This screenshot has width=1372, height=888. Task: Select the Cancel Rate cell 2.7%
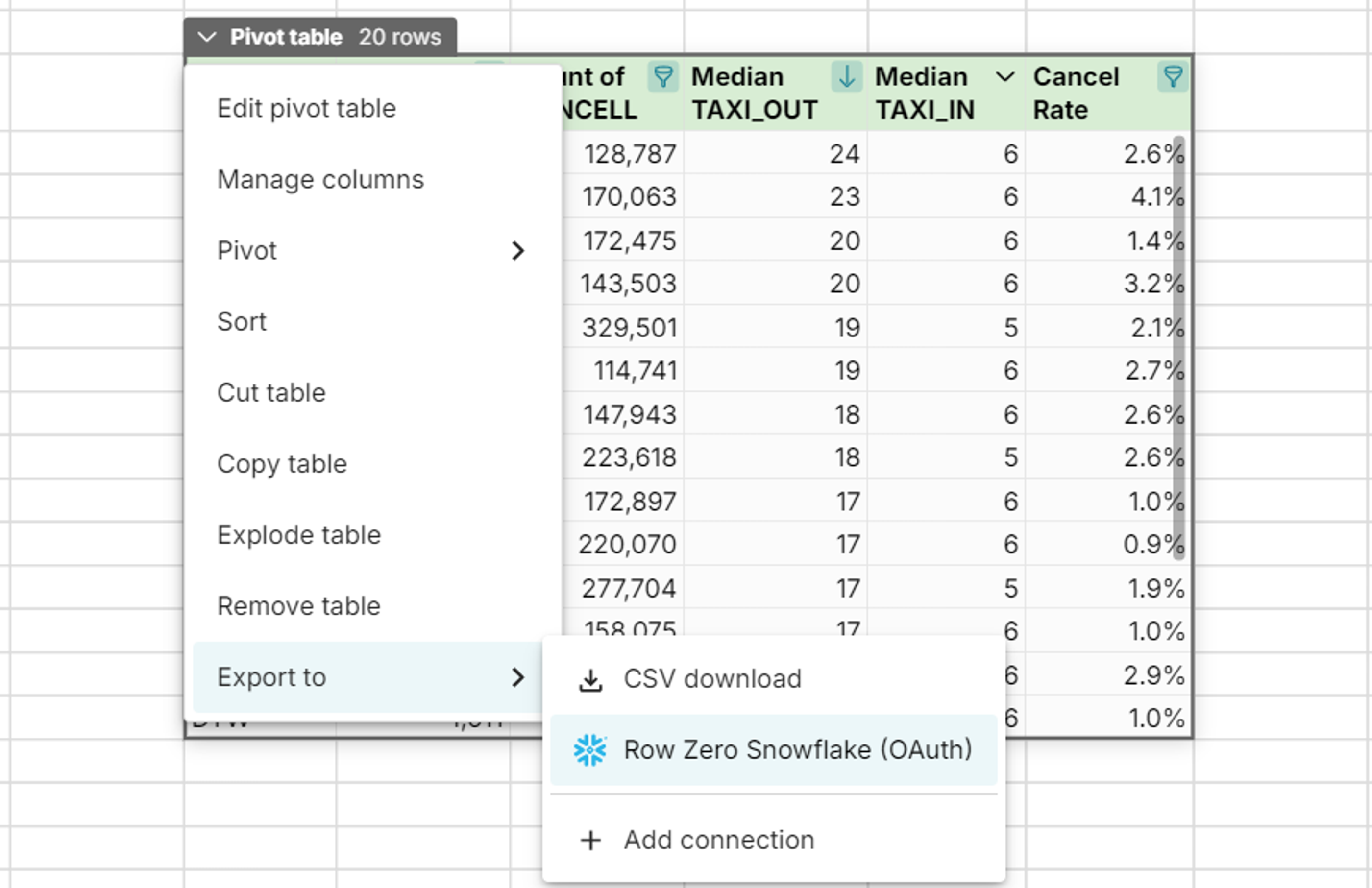[1107, 370]
